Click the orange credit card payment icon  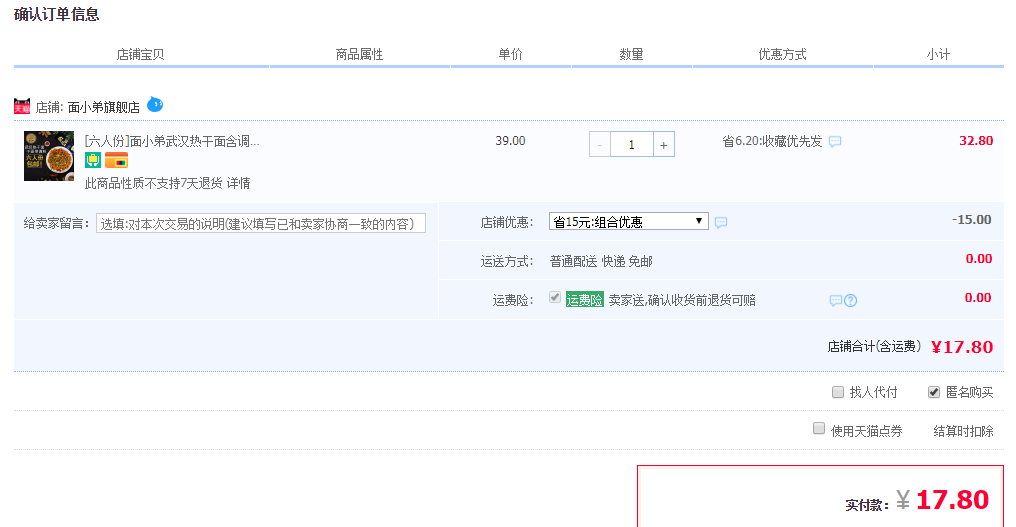116,160
